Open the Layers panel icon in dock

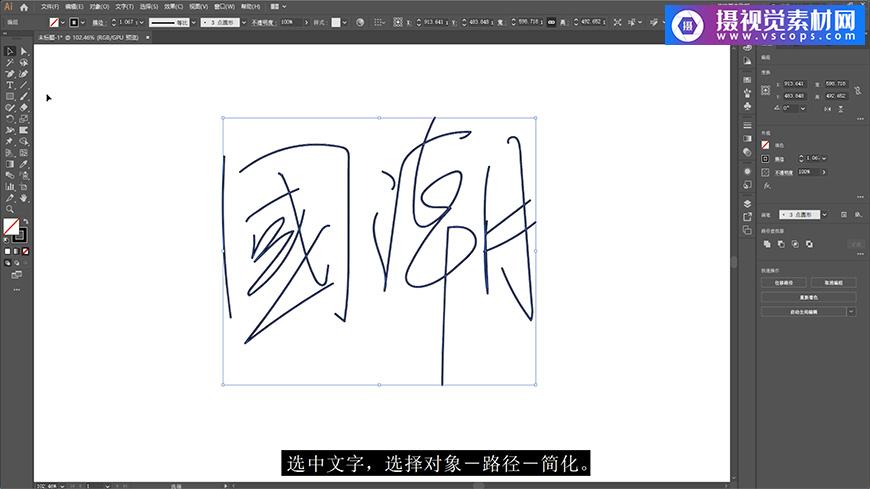click(747, 203)
